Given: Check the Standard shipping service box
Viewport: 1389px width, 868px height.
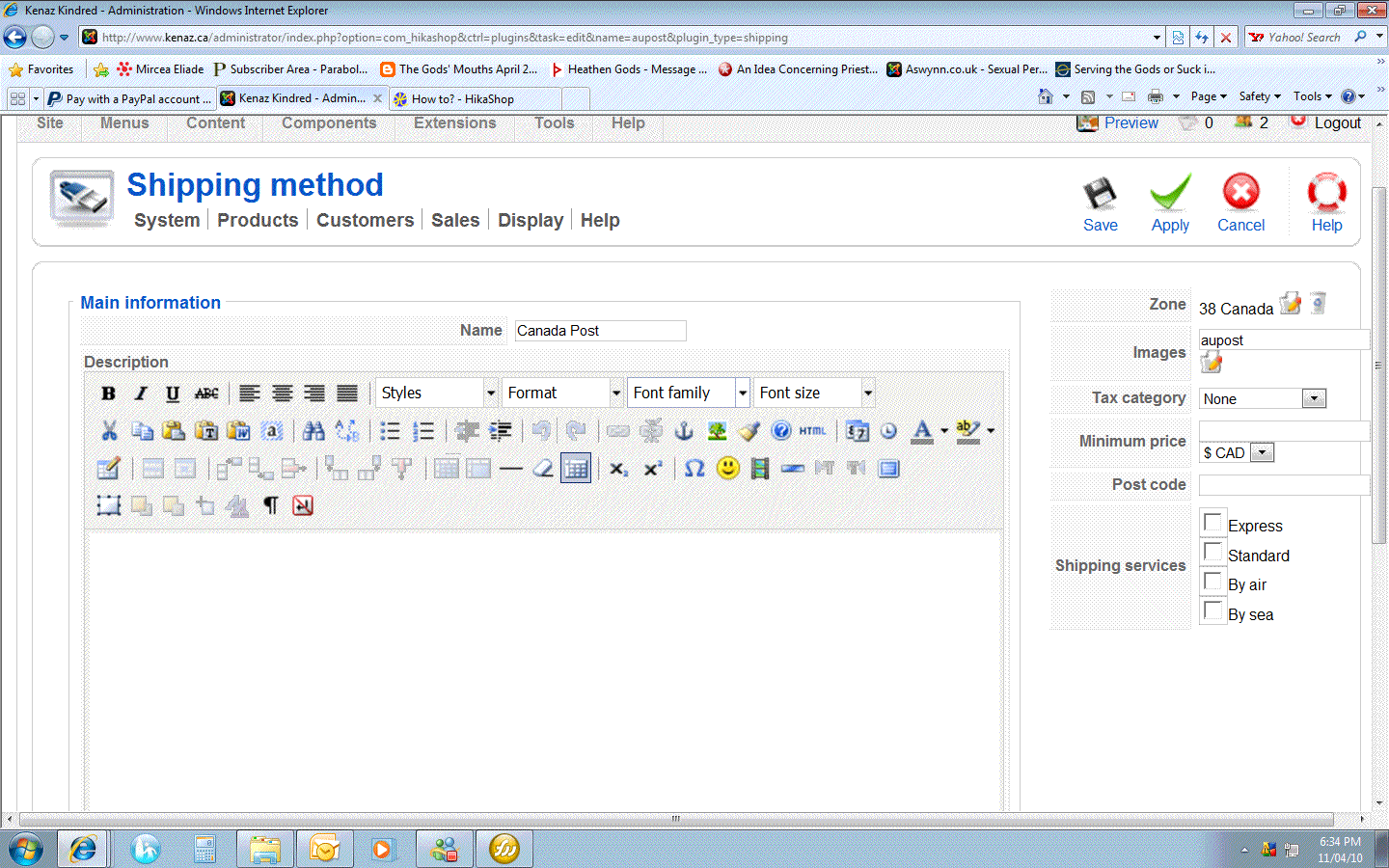Looking at the screenshot, I should tap(1212, 552).
